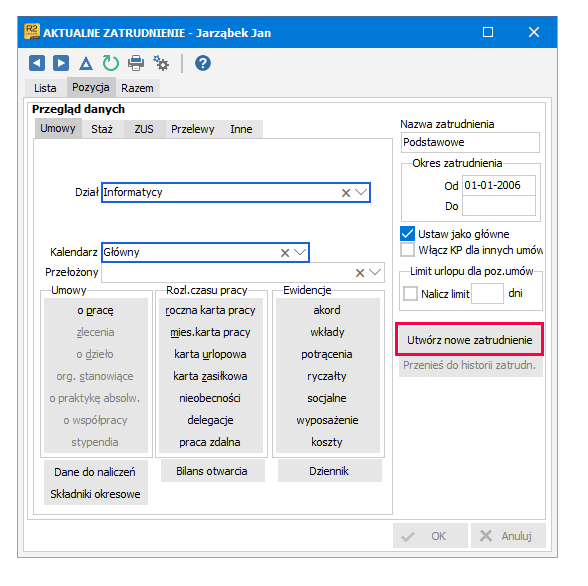
Task: Open the 'wyposażenie' records button
Action: (x=327, y=420)
